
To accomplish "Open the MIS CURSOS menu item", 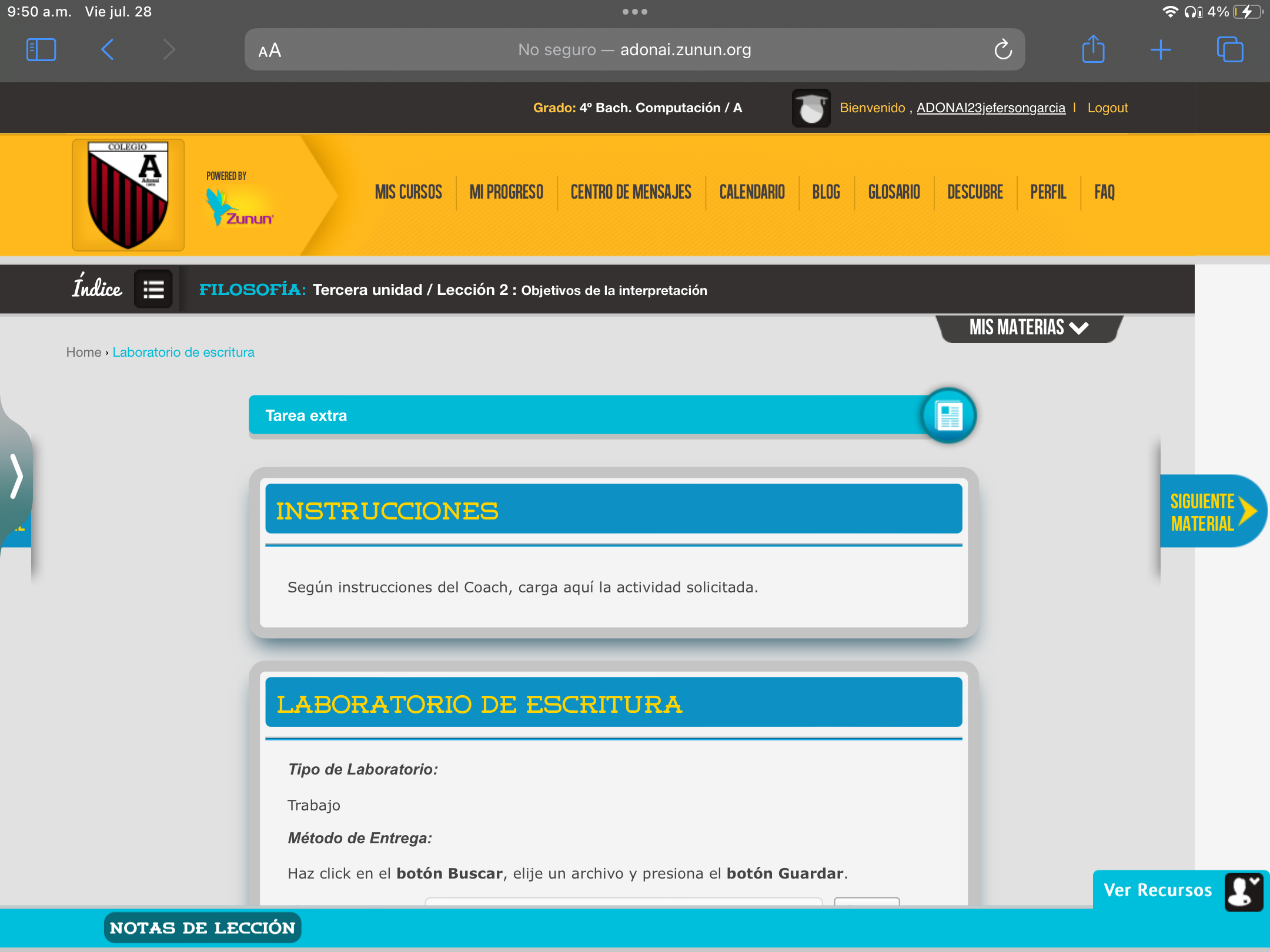I will click(408, 192).
